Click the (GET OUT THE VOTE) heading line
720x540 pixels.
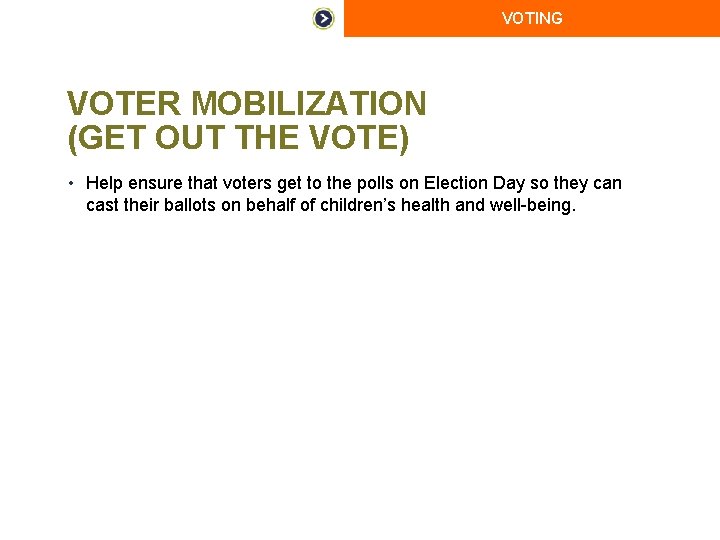point(238,138)
